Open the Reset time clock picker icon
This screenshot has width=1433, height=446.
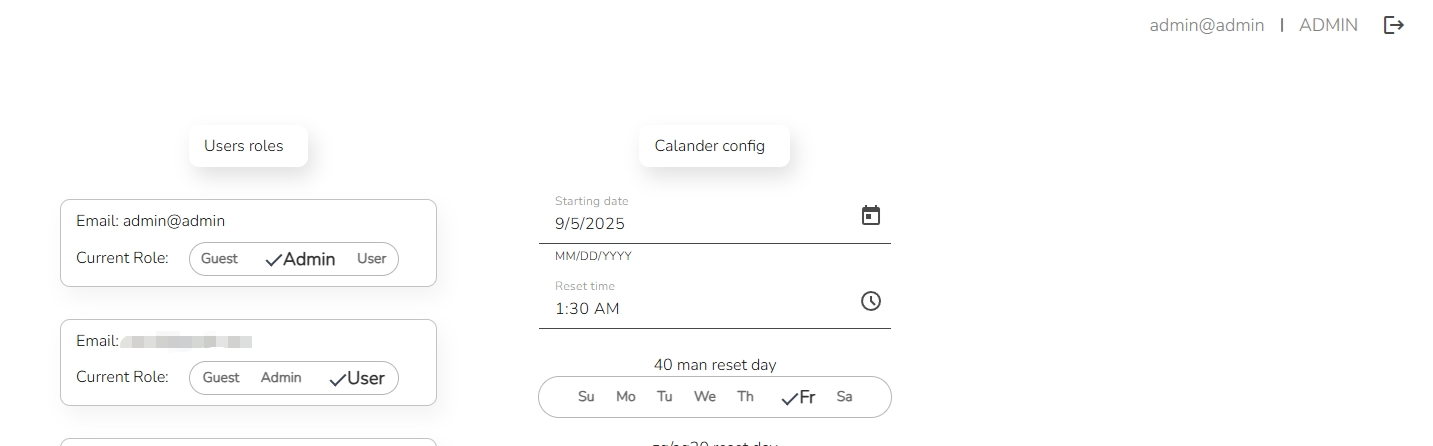click(871, 301)
